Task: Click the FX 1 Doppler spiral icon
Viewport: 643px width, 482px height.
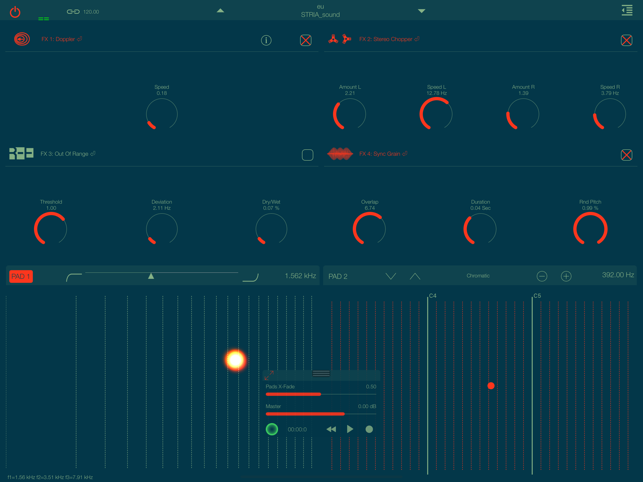Action: (x=22, y=39)
